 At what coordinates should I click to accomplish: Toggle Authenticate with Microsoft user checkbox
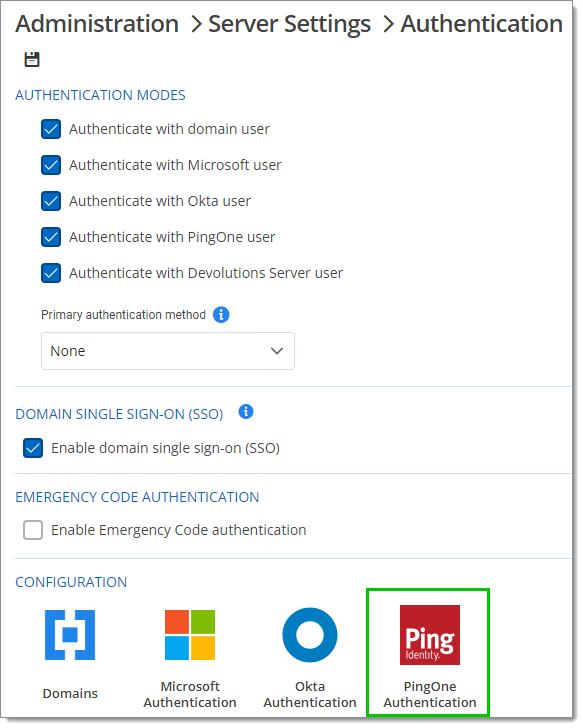pyautogui.click(x=51, y=165)
